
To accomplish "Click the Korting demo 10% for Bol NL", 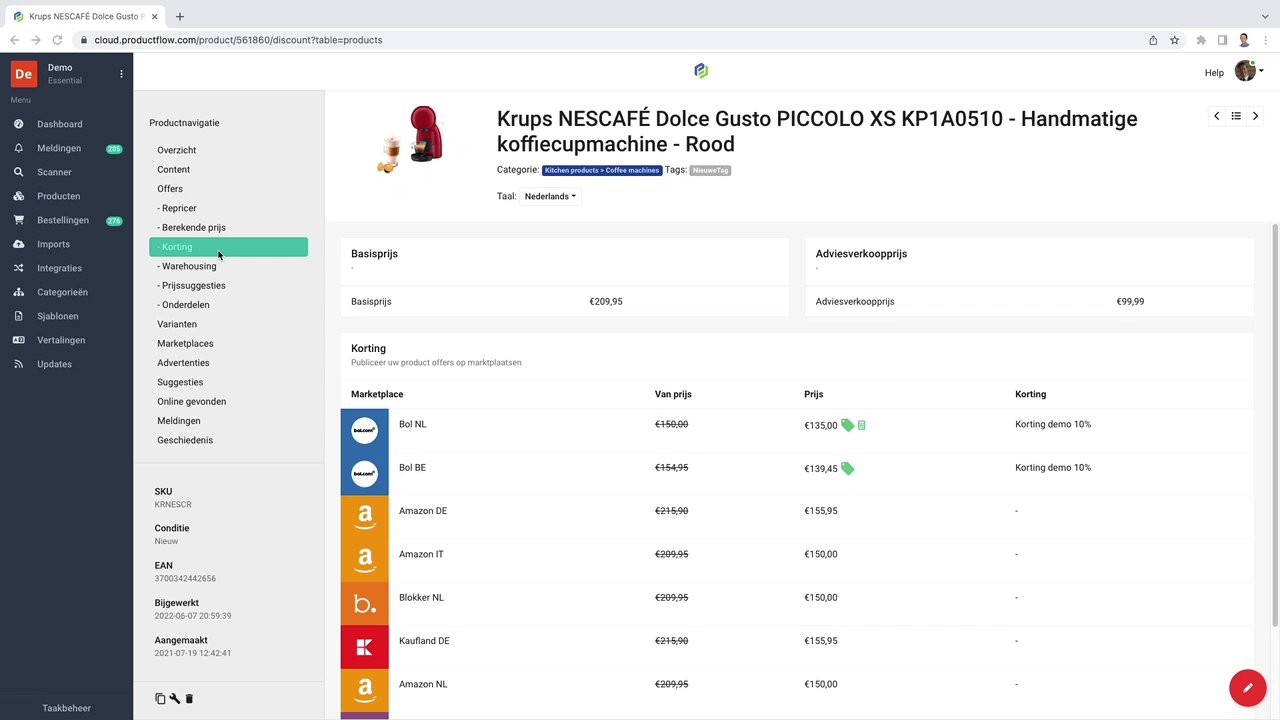I will pos(1053,424).
